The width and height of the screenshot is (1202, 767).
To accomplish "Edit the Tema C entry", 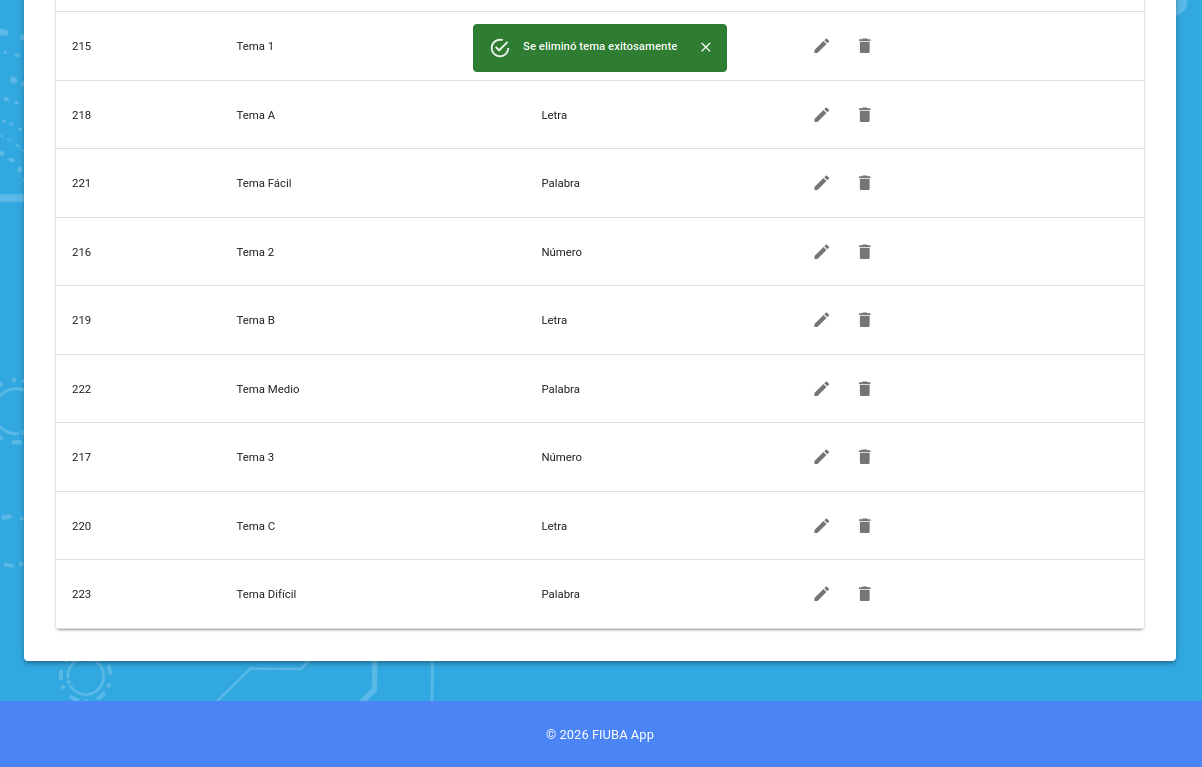I will coord(821,526).
